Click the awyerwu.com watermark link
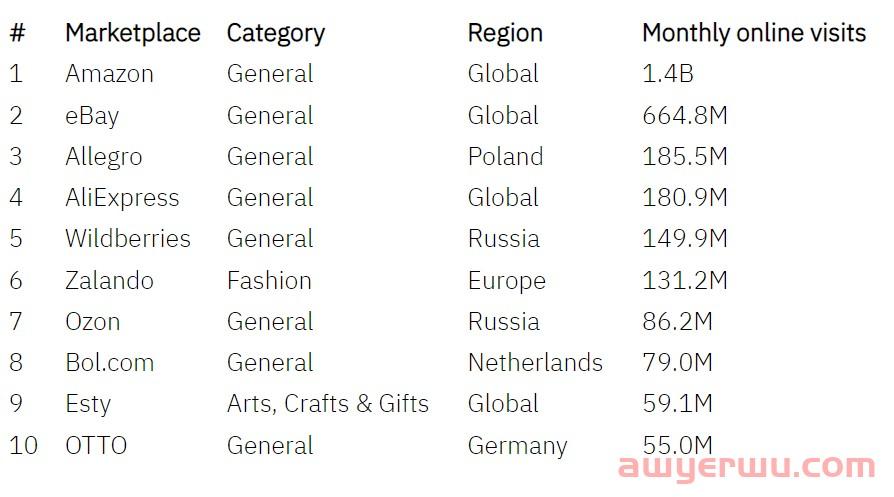 pos(745,467)
